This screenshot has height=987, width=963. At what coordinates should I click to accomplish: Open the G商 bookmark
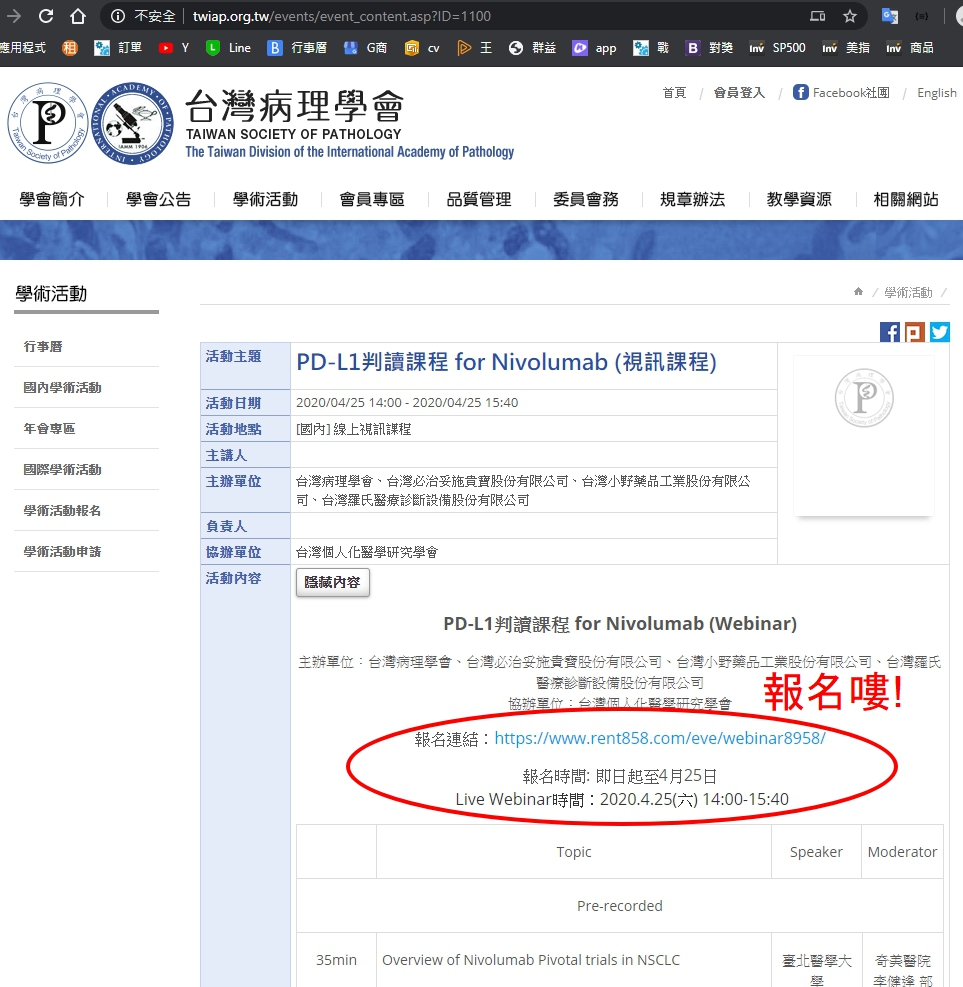[x=366, y=48]
